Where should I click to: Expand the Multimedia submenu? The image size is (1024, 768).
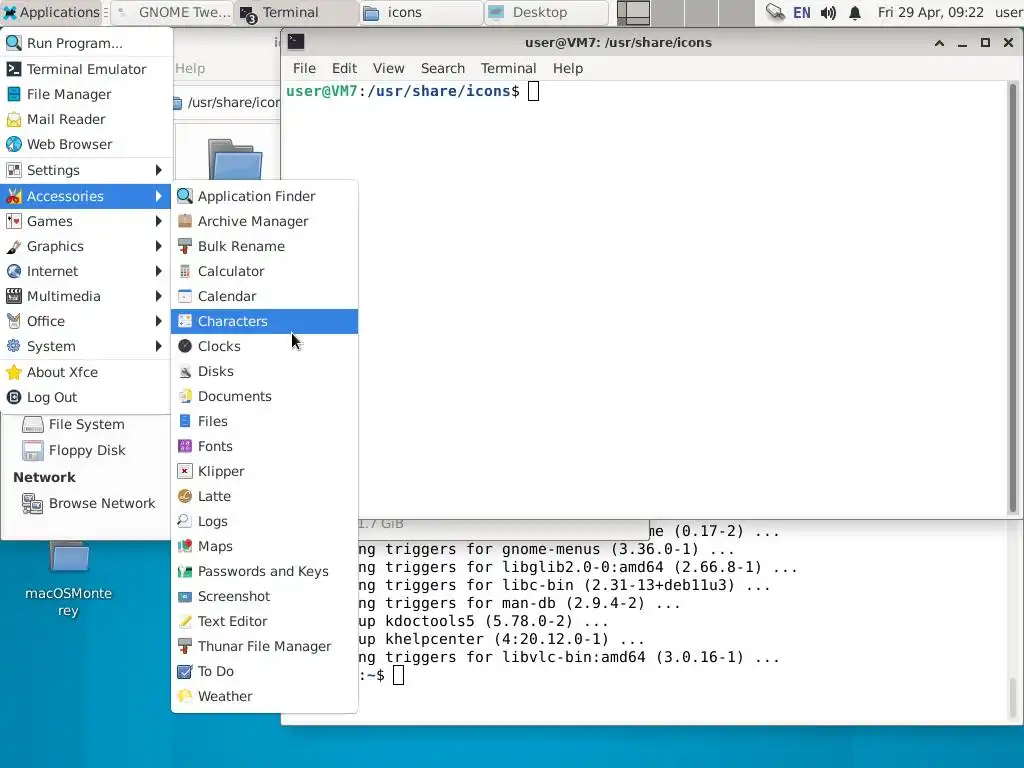pyautogui.click(x=86, y=296)
